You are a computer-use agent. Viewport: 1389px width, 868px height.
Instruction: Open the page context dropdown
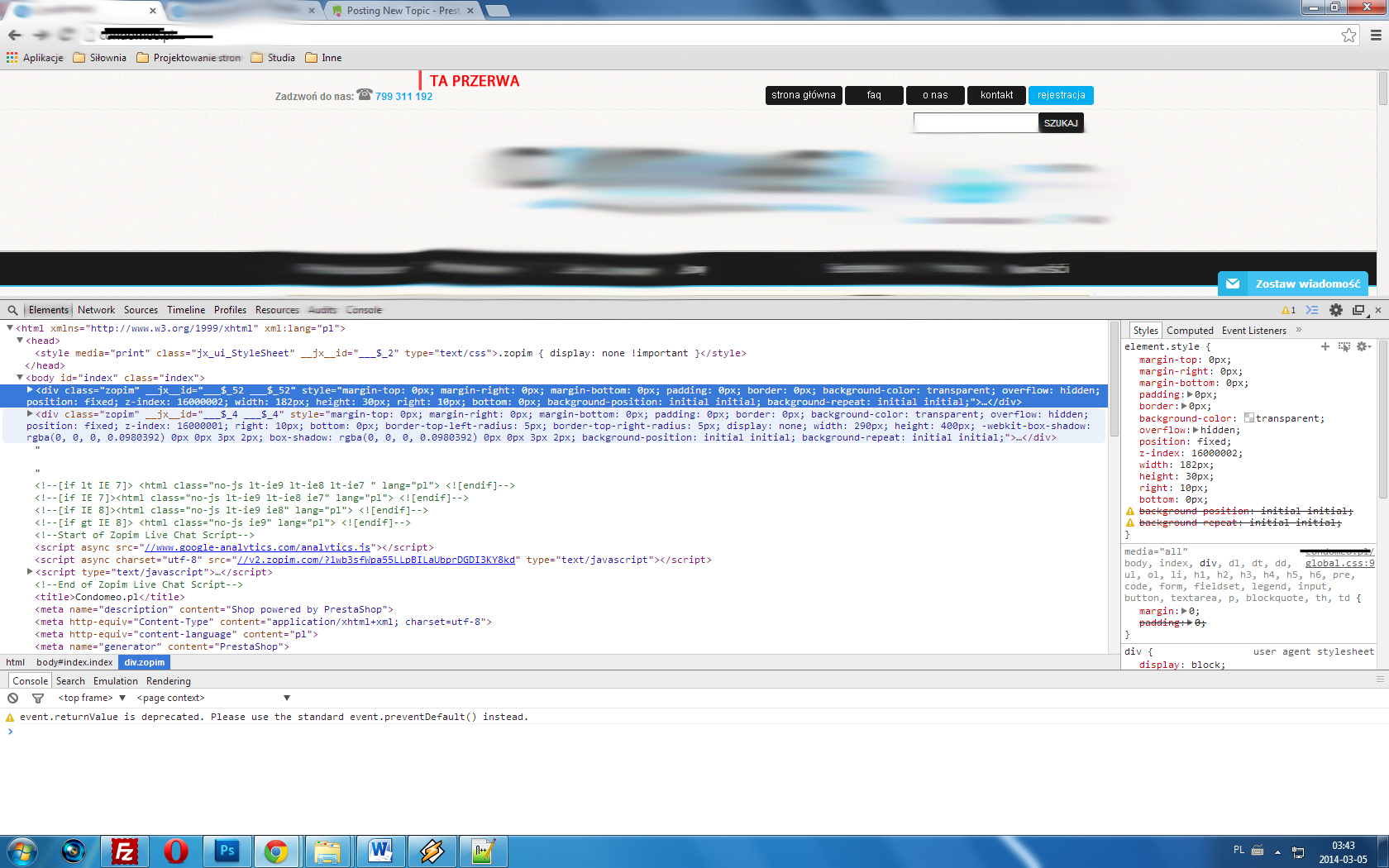[213, 698]
